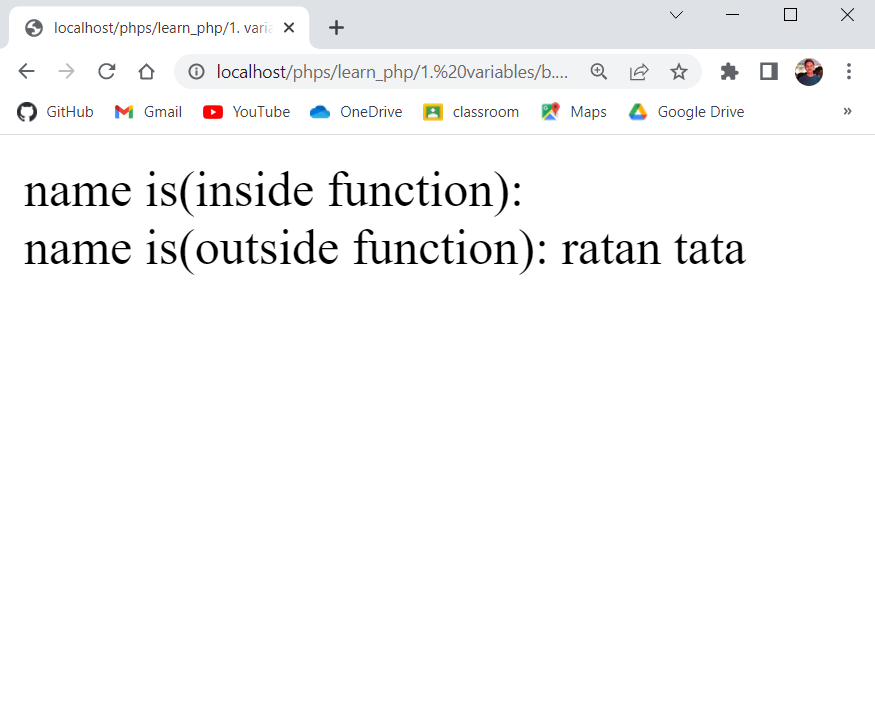Bookmark this page with star icon

click(x=679, y=71)
